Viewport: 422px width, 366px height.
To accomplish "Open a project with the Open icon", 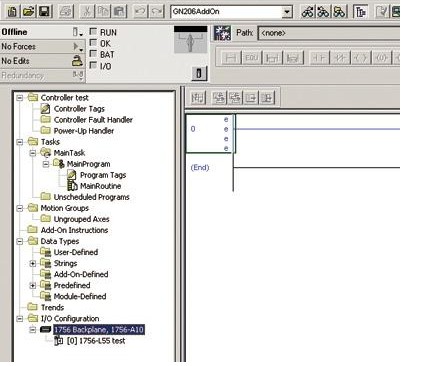I will tap(29, 12).
